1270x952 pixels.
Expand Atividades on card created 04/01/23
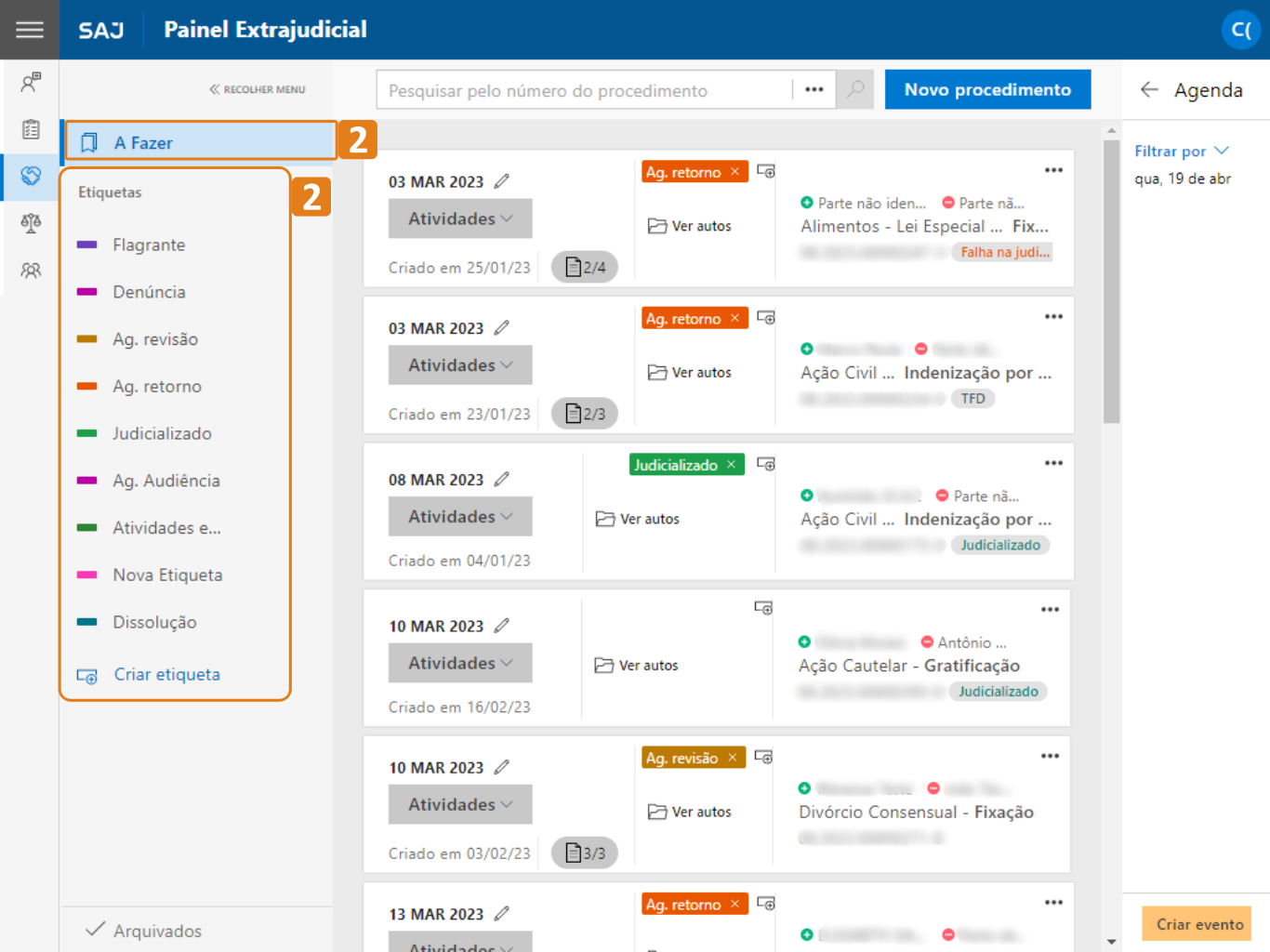(x=460, y=516)
